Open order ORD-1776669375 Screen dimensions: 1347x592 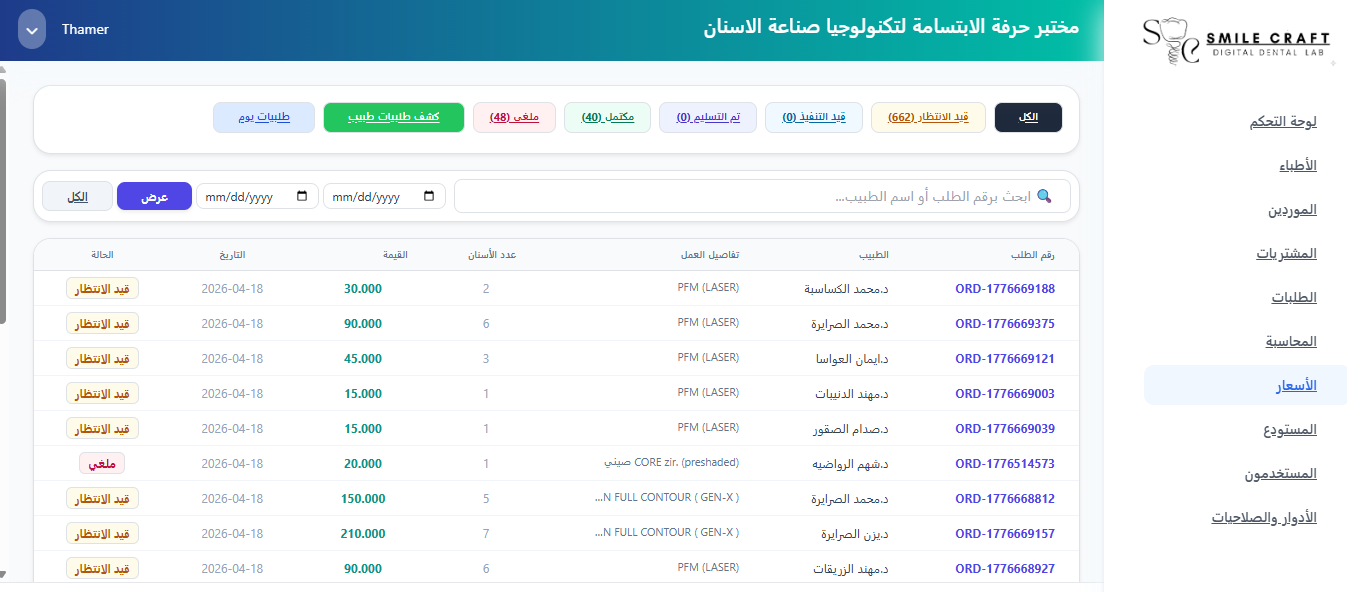1005,324
